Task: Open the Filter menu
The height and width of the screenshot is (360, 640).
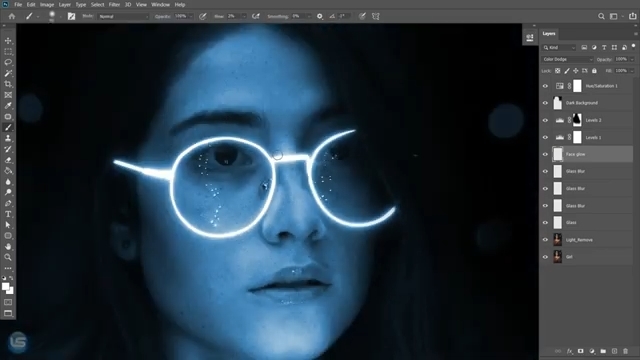Action: [114, 4]
